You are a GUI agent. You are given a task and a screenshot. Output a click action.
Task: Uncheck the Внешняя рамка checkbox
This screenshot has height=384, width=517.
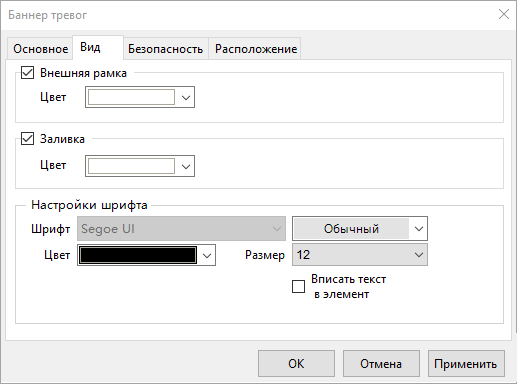(x=27, y=72)
